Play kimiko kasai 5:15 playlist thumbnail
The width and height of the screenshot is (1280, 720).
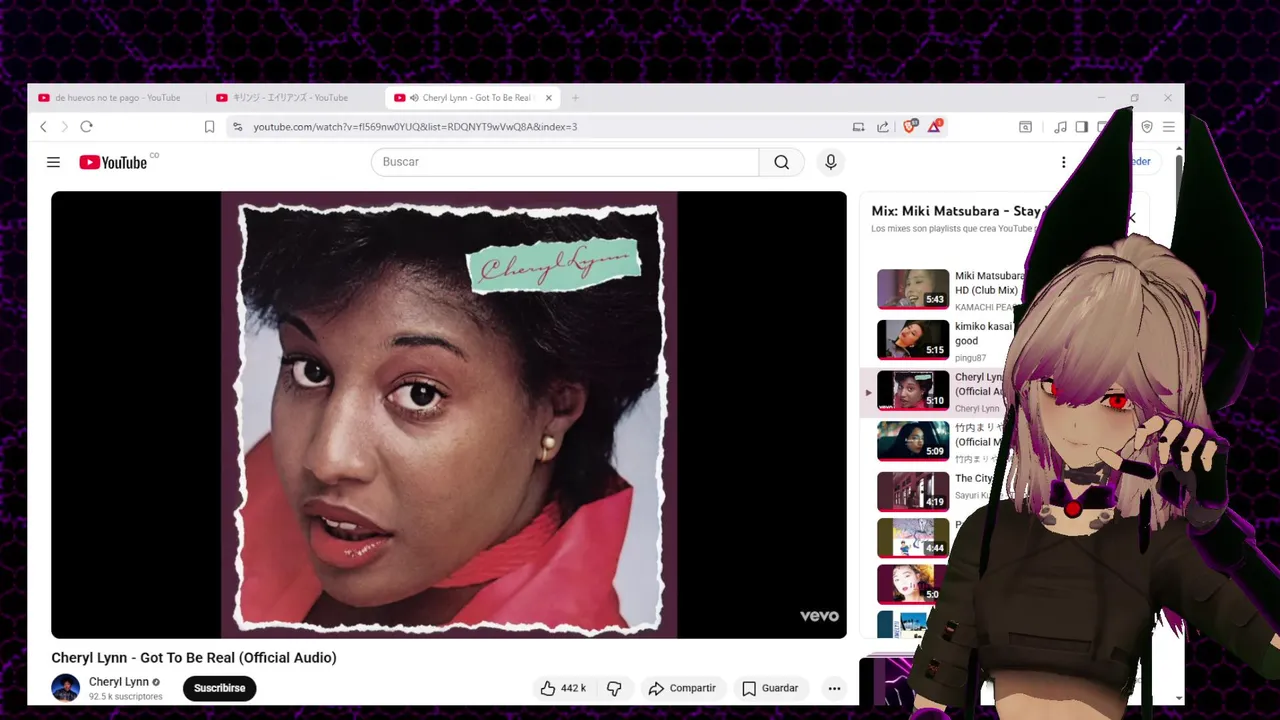point(913,340)
